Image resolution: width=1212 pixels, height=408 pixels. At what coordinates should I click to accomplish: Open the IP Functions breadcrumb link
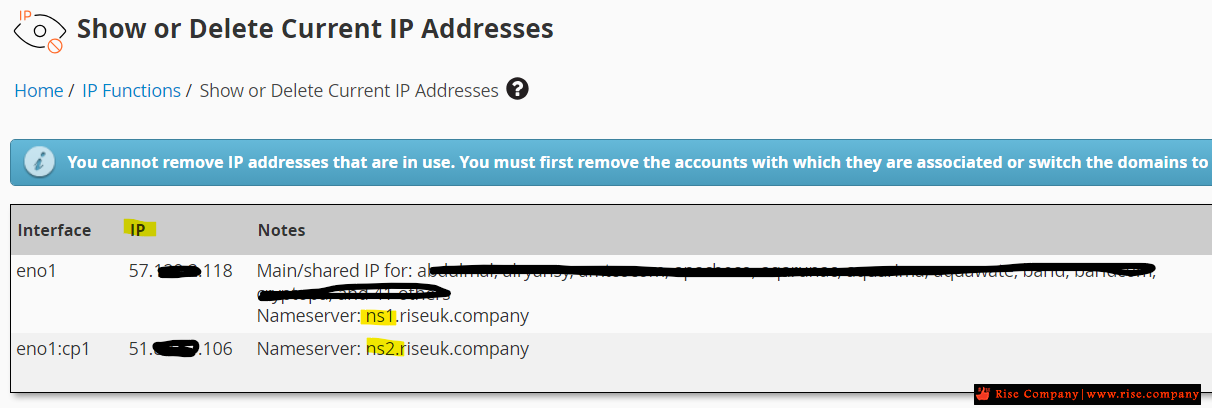(131, 90)
